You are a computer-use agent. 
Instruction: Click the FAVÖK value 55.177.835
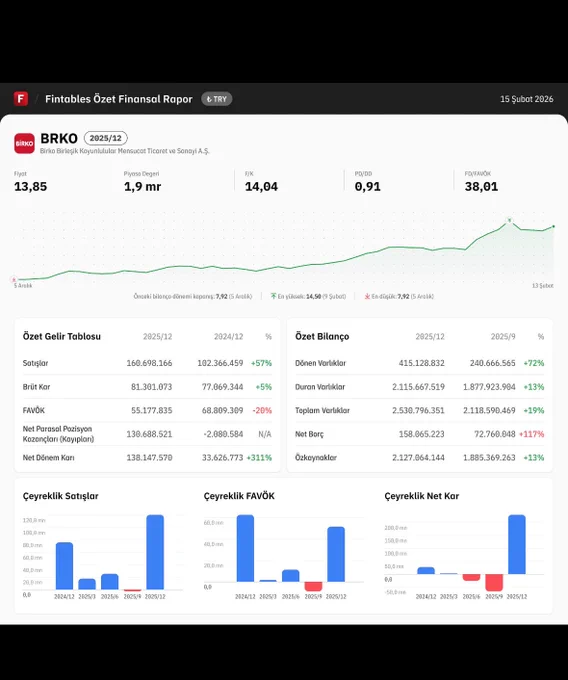[x=152, y=410]
